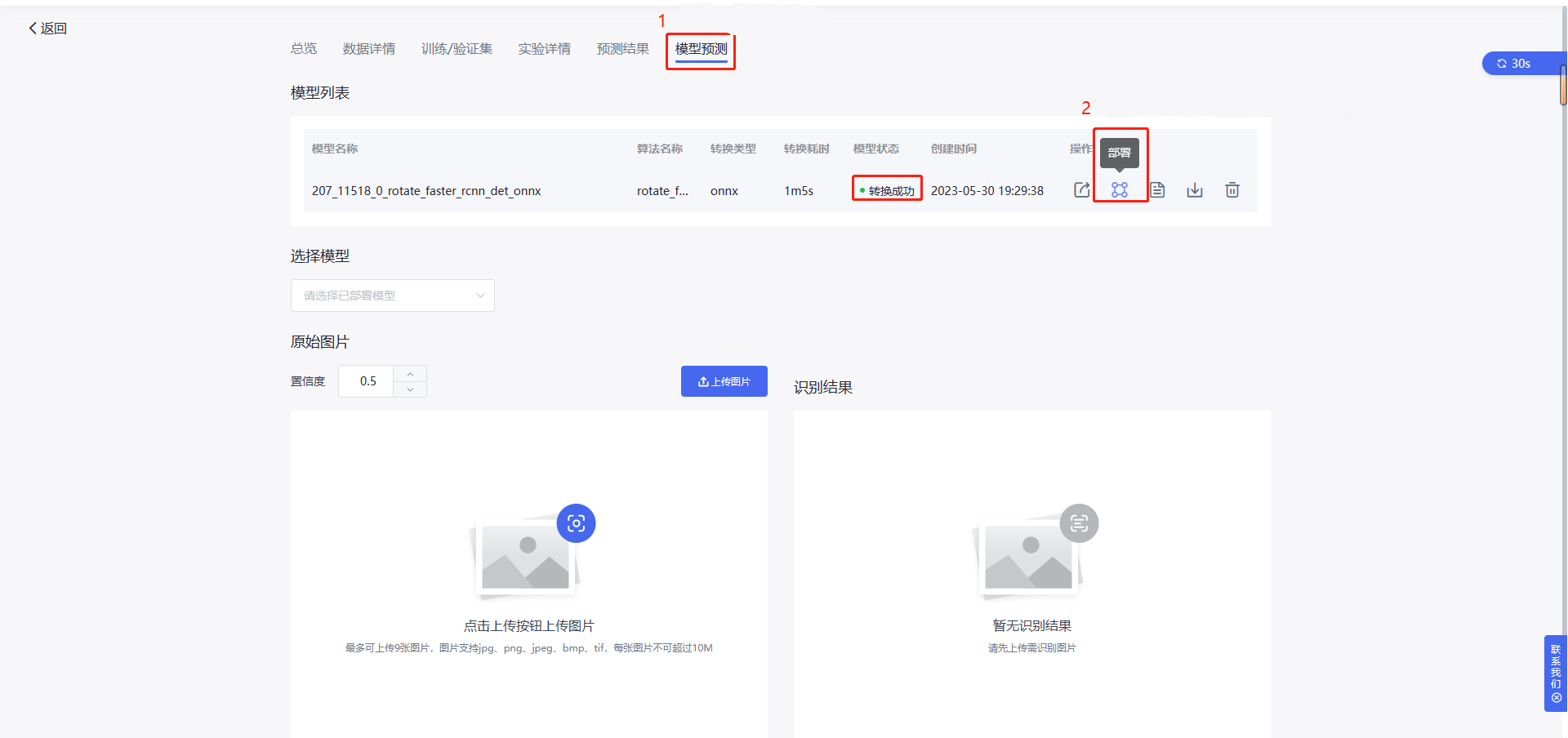Click the 置信度 value field 0.5

tap(367, 381)
